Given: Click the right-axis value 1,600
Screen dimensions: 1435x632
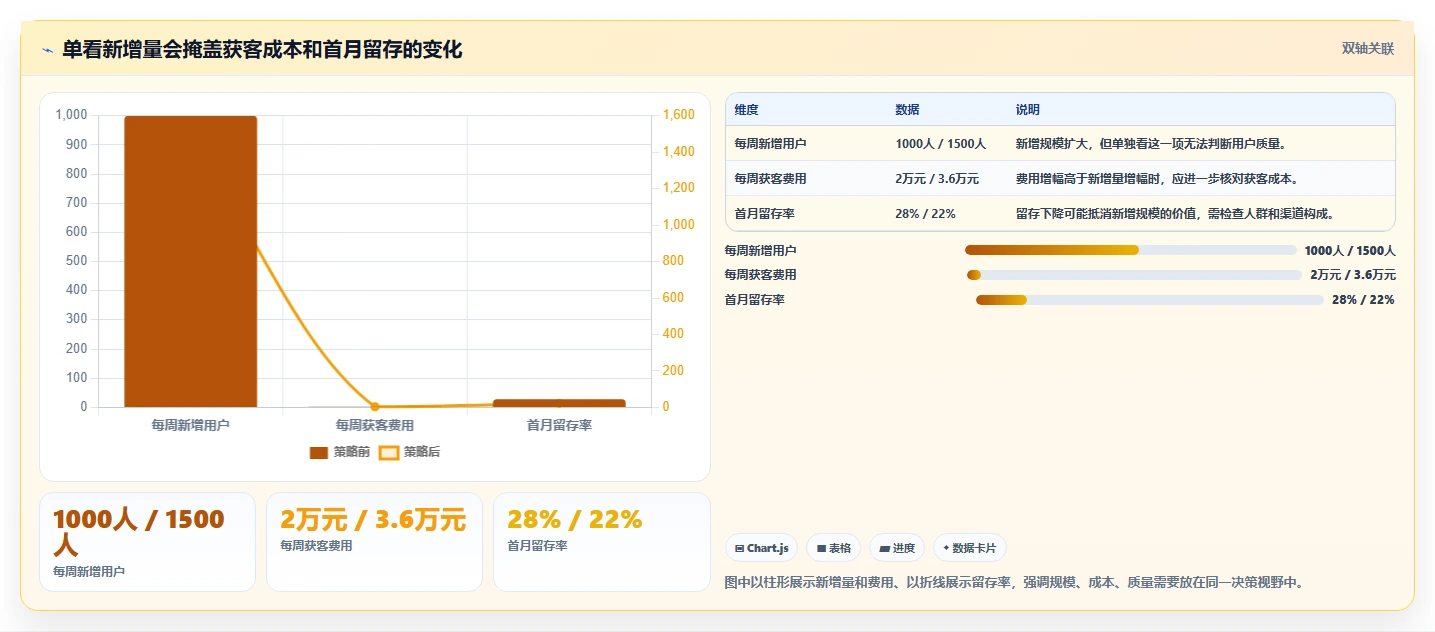Looking at the screenshot, I should 679,115.
